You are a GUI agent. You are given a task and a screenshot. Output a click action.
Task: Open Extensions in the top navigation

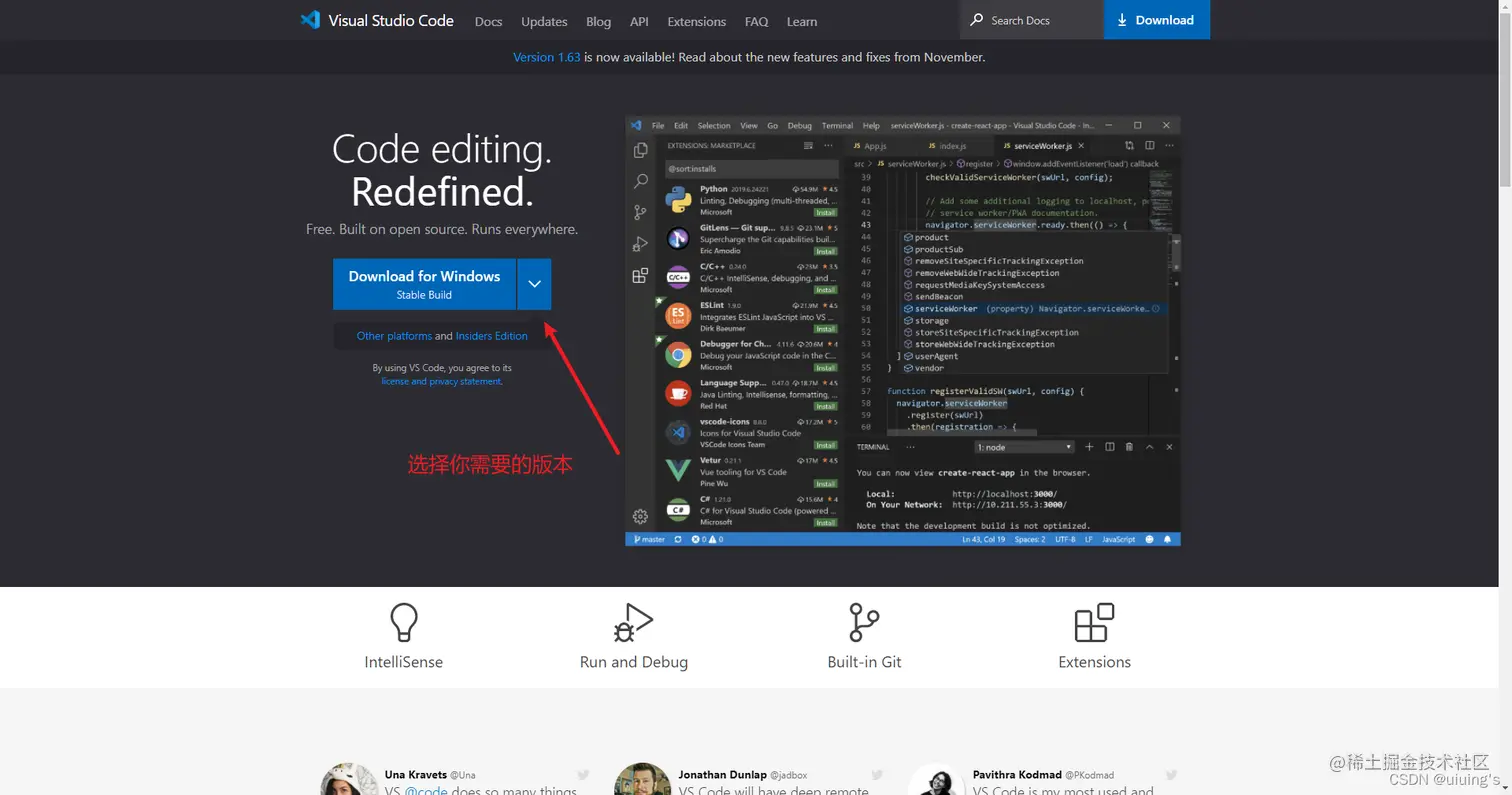click(696, 21)
